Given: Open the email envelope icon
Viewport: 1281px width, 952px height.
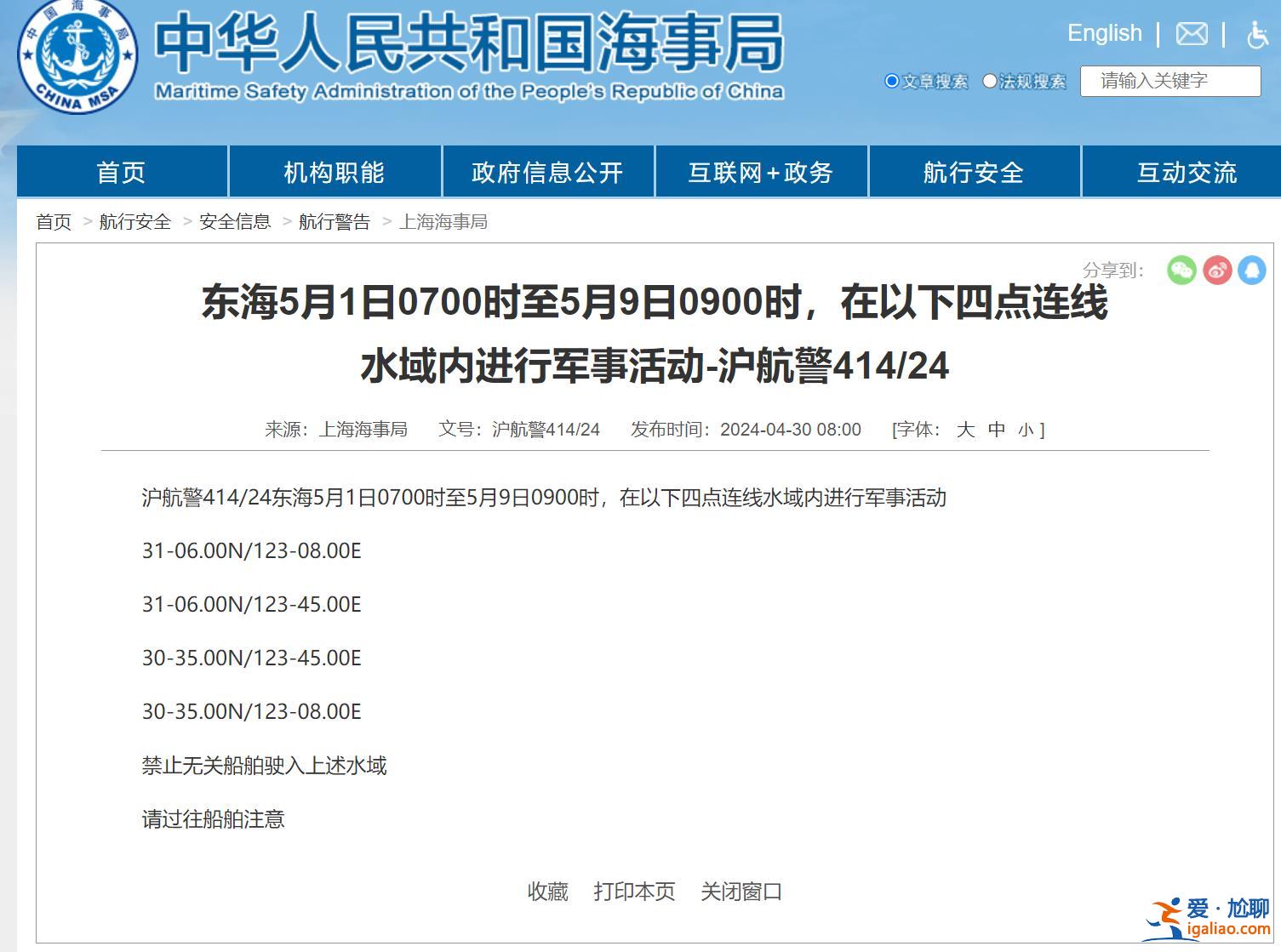Looking at the screenshot, I should [1191, 34].
